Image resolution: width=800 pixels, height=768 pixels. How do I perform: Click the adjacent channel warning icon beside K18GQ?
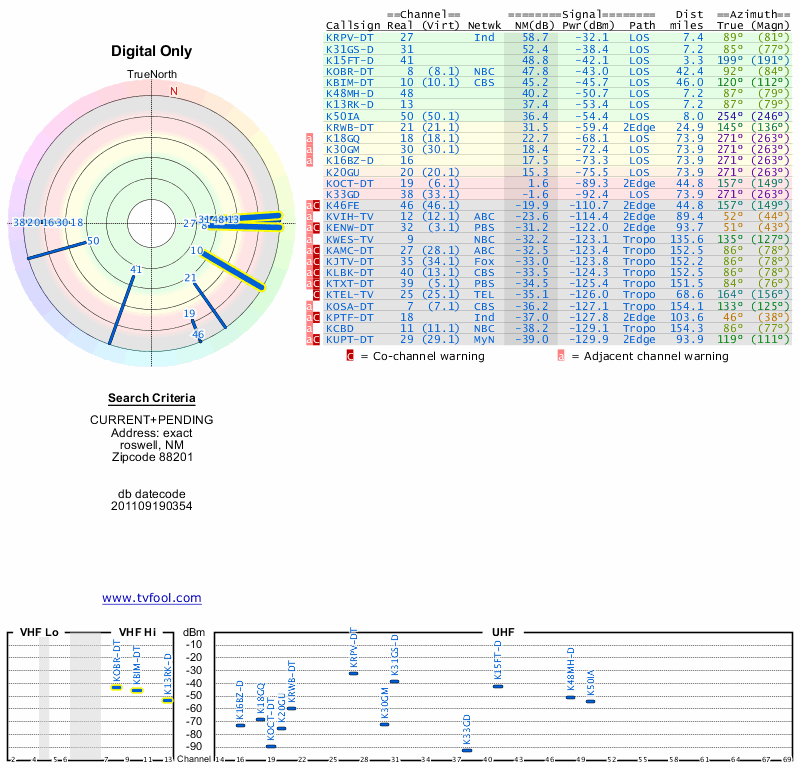click(x=309, y=138)
